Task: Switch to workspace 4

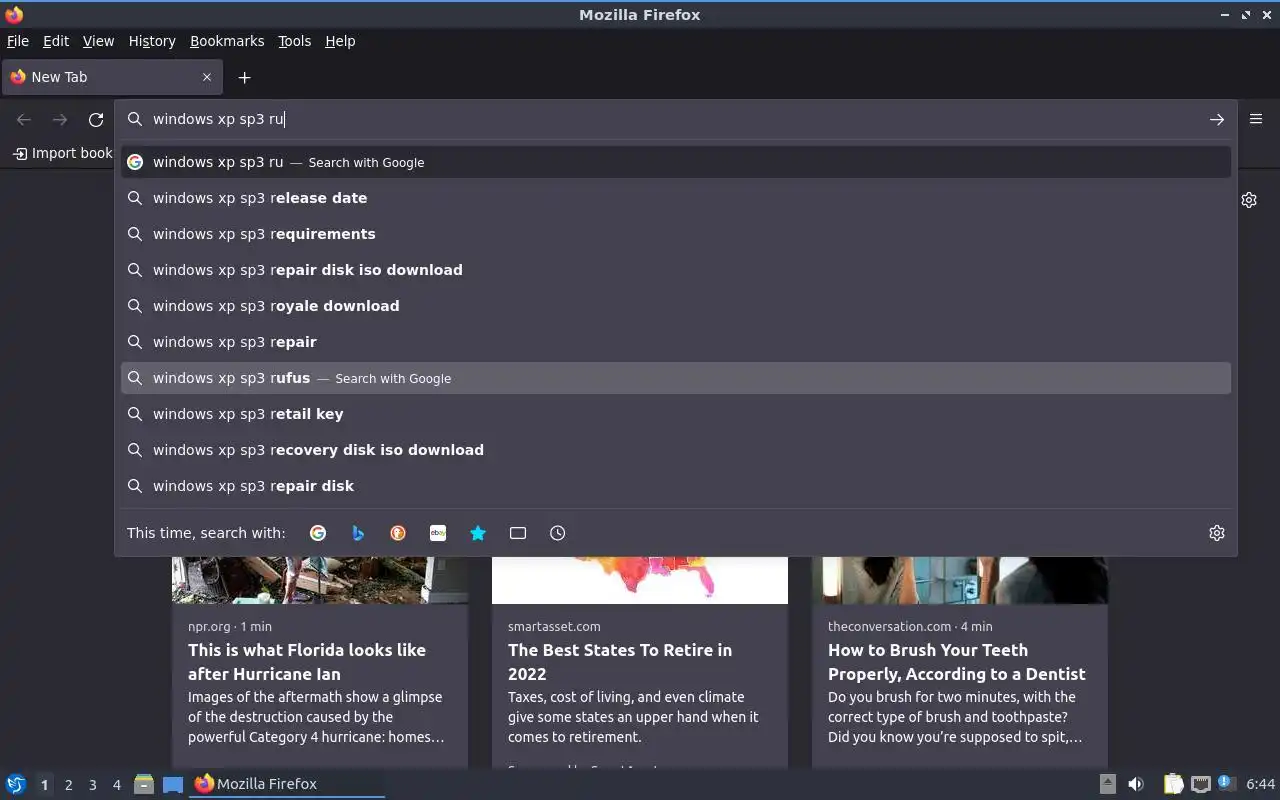Action: 116,785
